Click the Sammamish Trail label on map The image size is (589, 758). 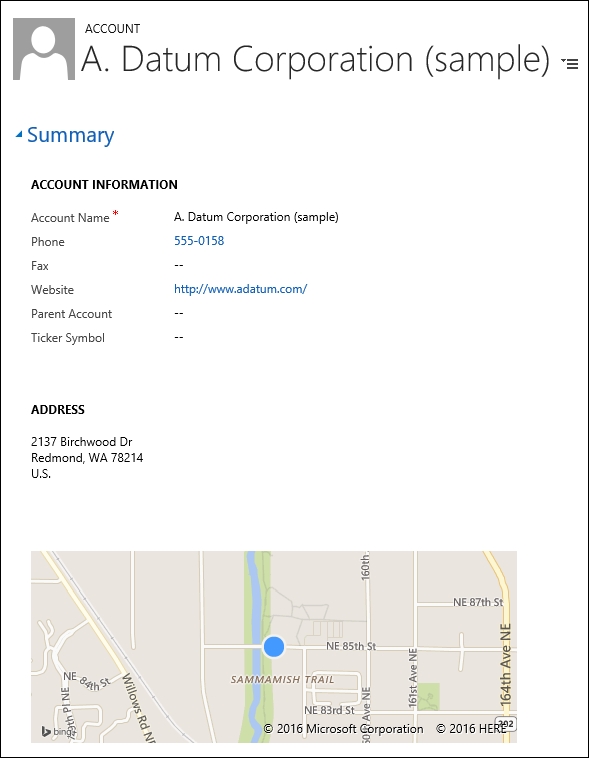[282, 680]
